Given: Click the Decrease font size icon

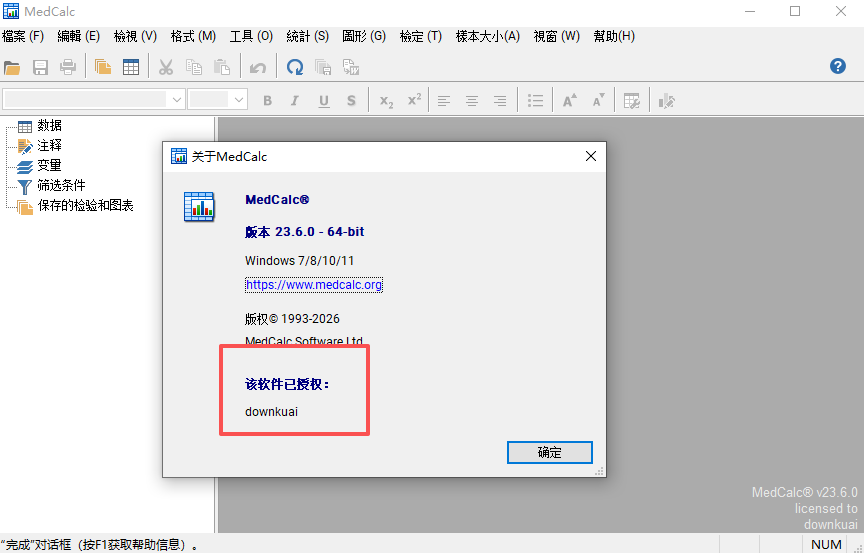Looking at the screenshot, I should pyautogui.click(x=598, y=101).
